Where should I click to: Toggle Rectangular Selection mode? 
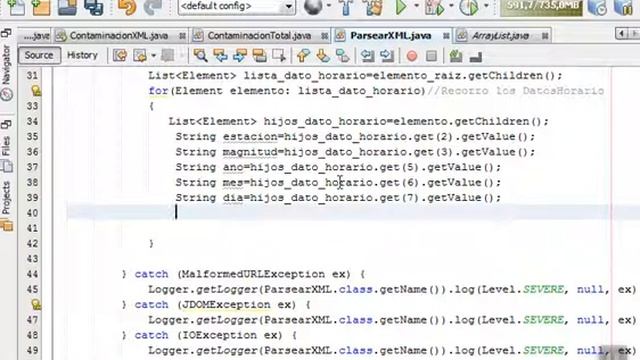[x=279, y=56]
